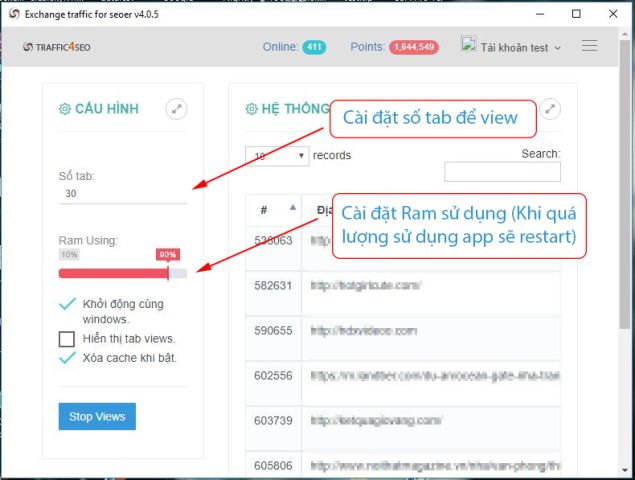Screen dimensions: 635x480
Task: Click the account avatar image
Action: [469, 44]
